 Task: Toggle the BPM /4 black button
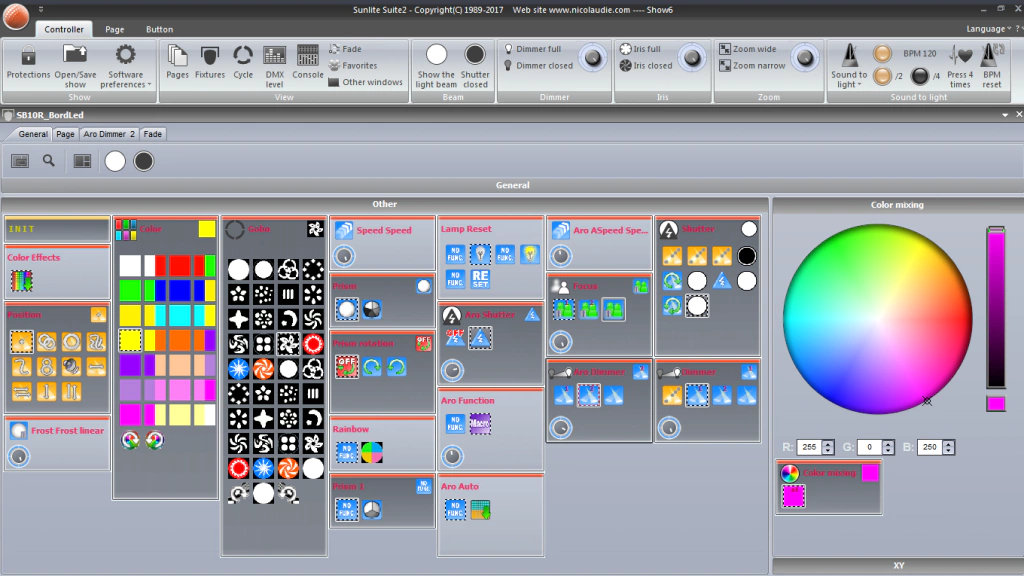920,76
